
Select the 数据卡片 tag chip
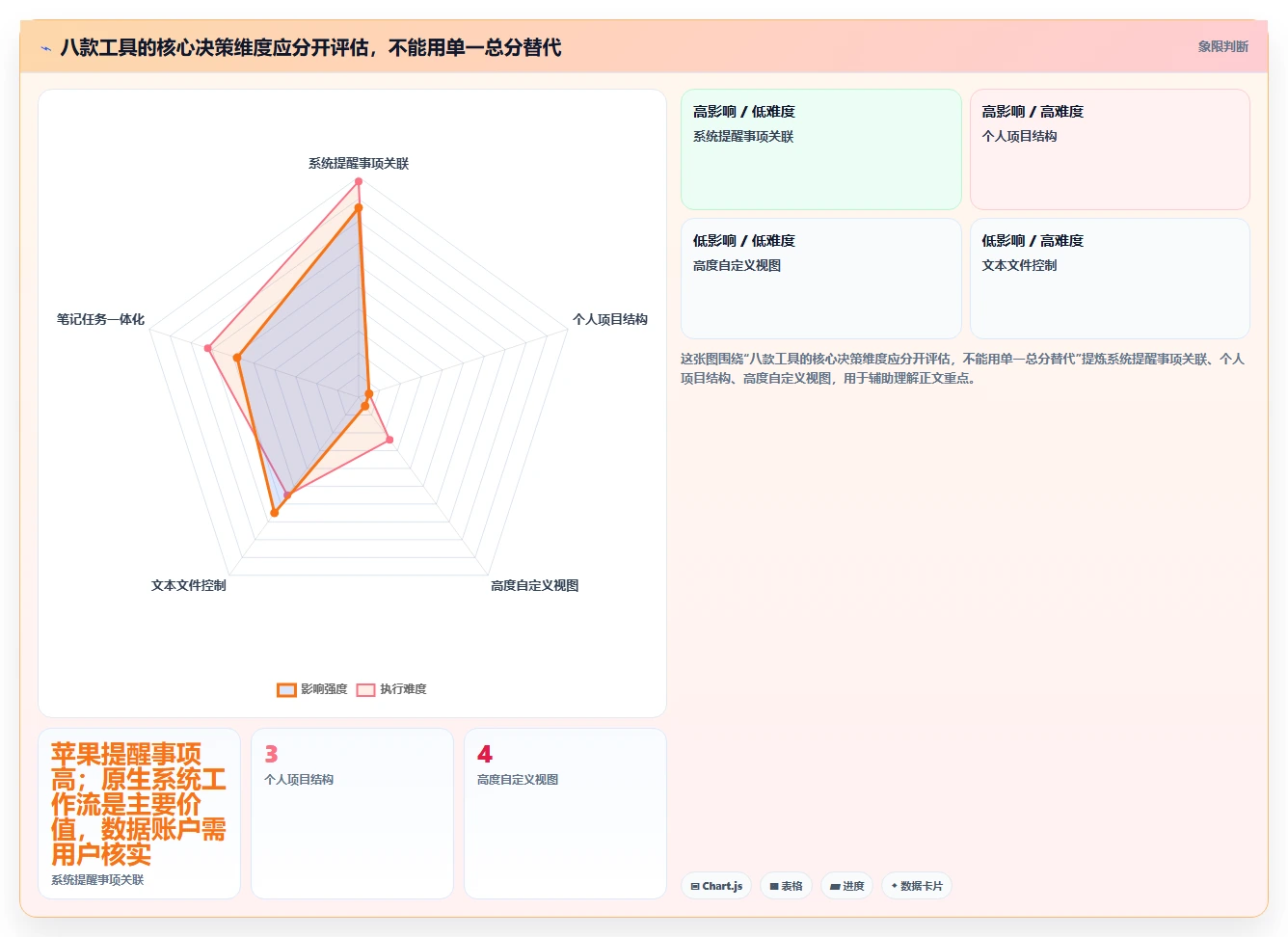click(x=917, y=886)
